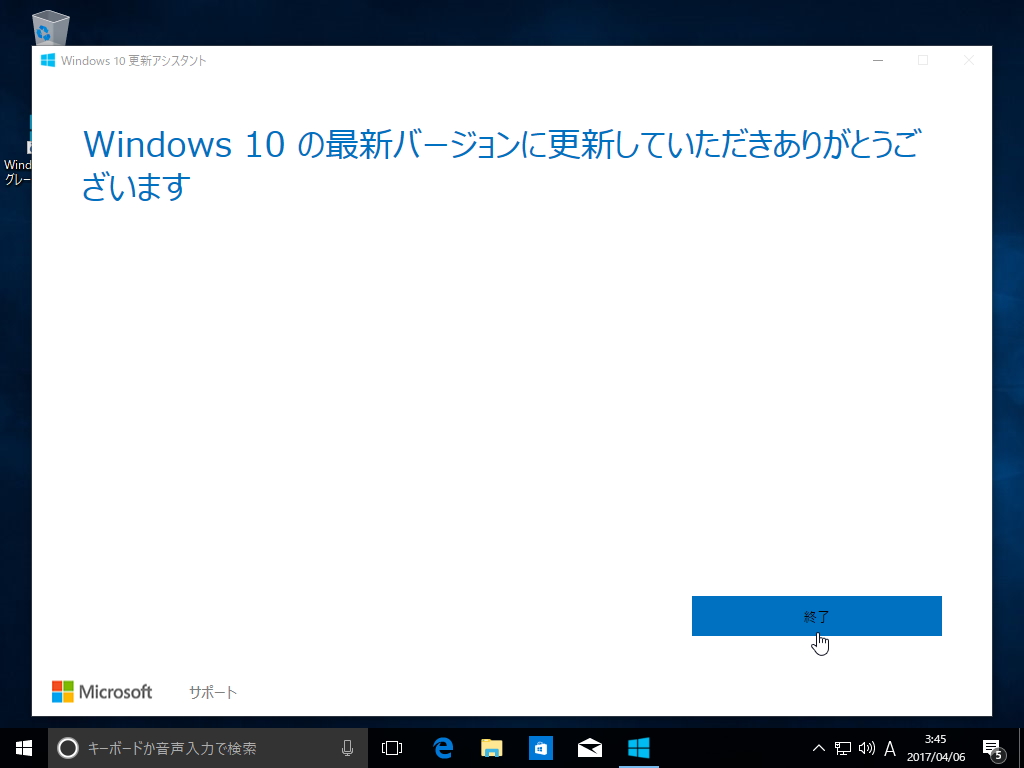Open the サポート support link
This screenshot has width=1024, height=768.
[212, 691]
